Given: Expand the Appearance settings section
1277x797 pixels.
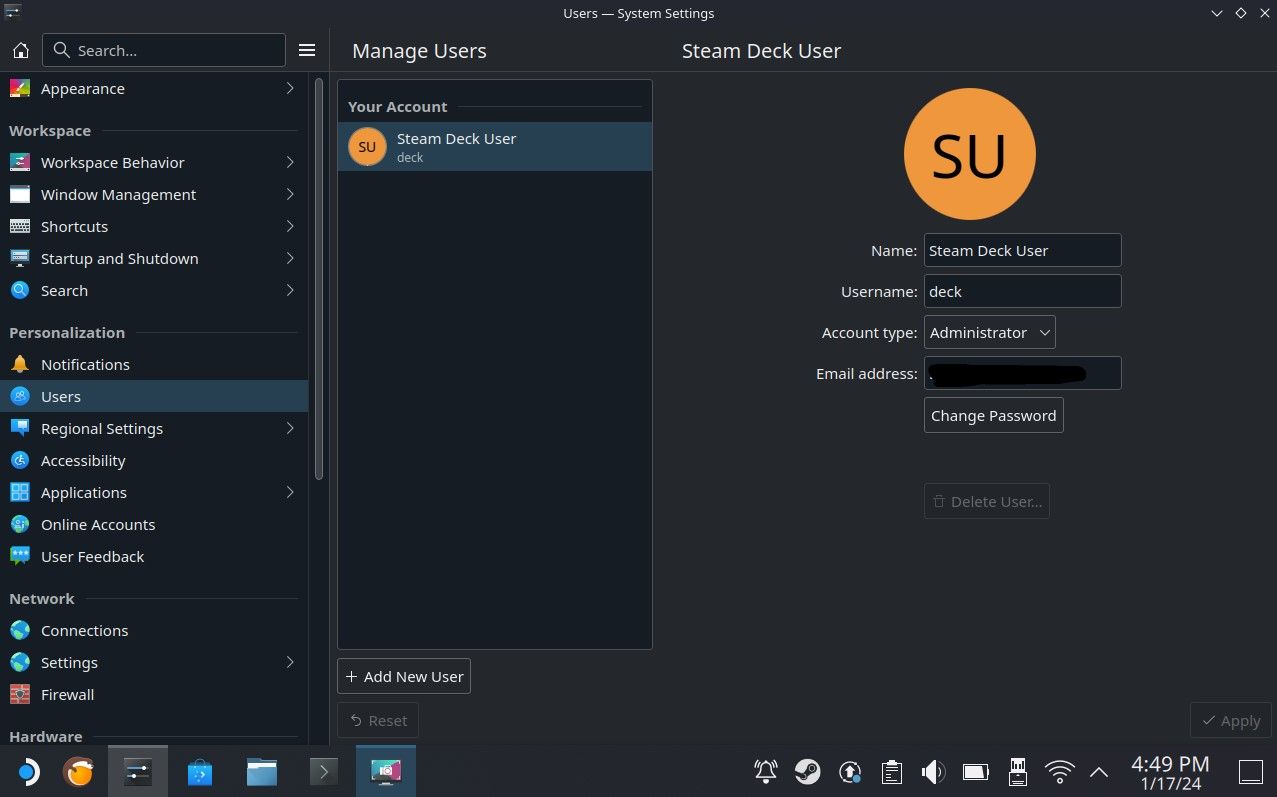Looking at the screenshot, I should point(289,88).
